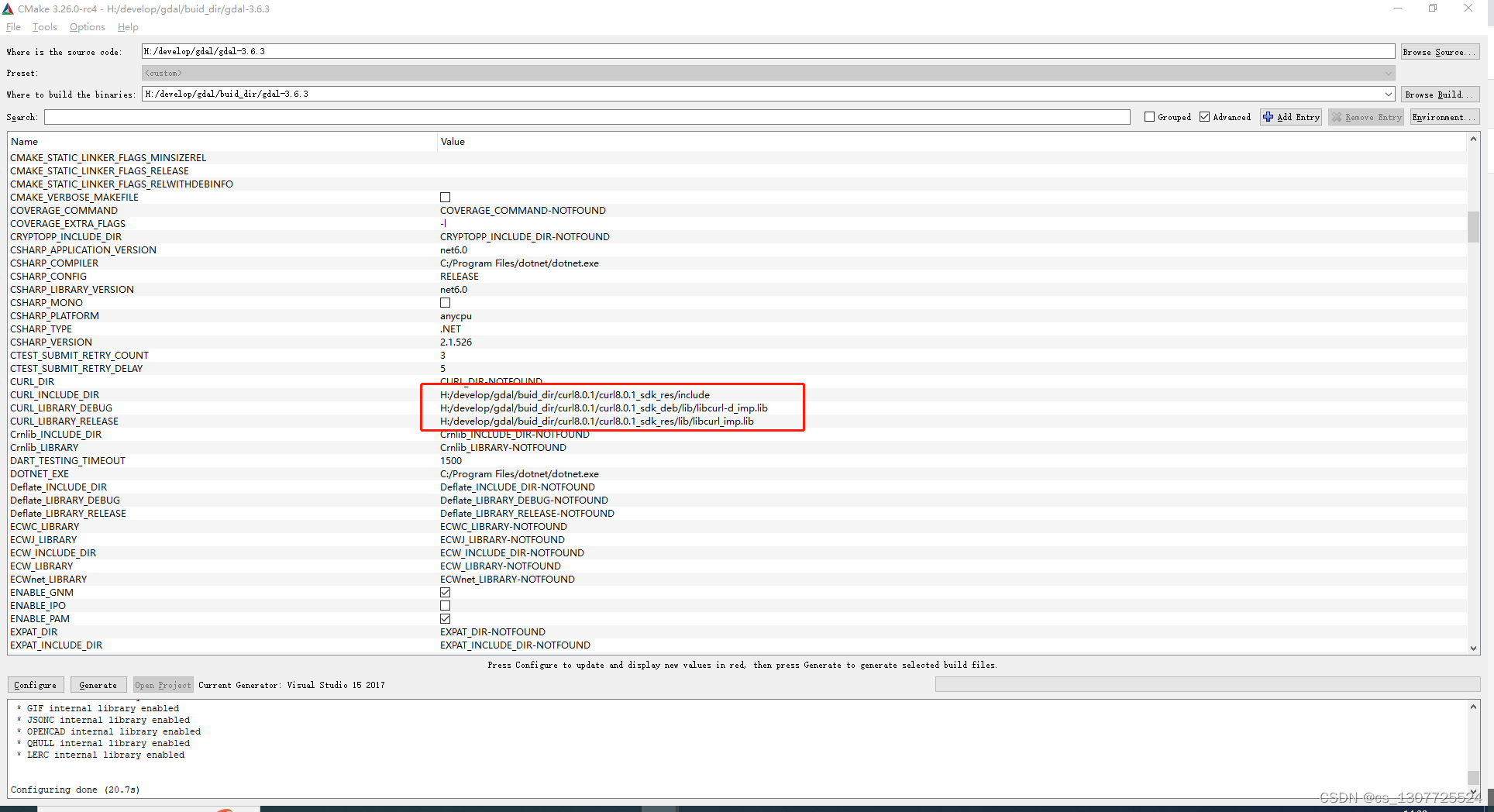Click the CSHARP_VERSION value 2.1.526
The width and height of the screenshot is (1494, 812).
456,342
